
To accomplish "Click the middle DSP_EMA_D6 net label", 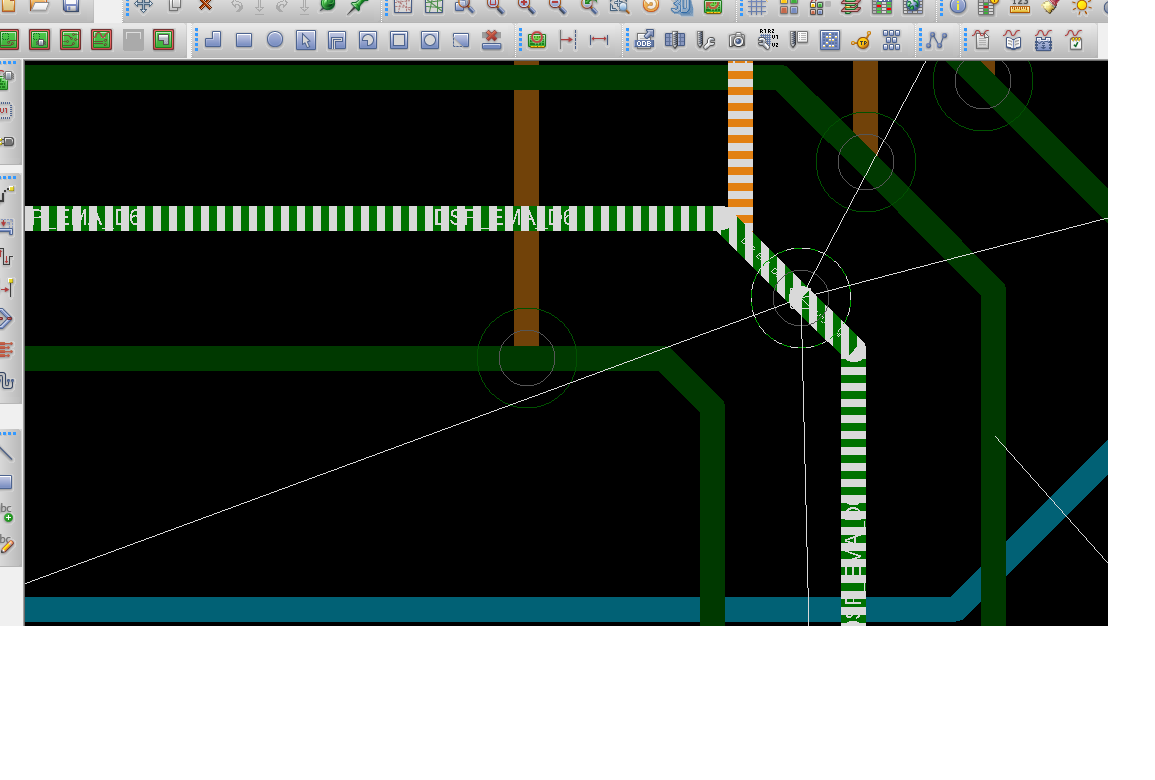I will (x=503, y=218).
